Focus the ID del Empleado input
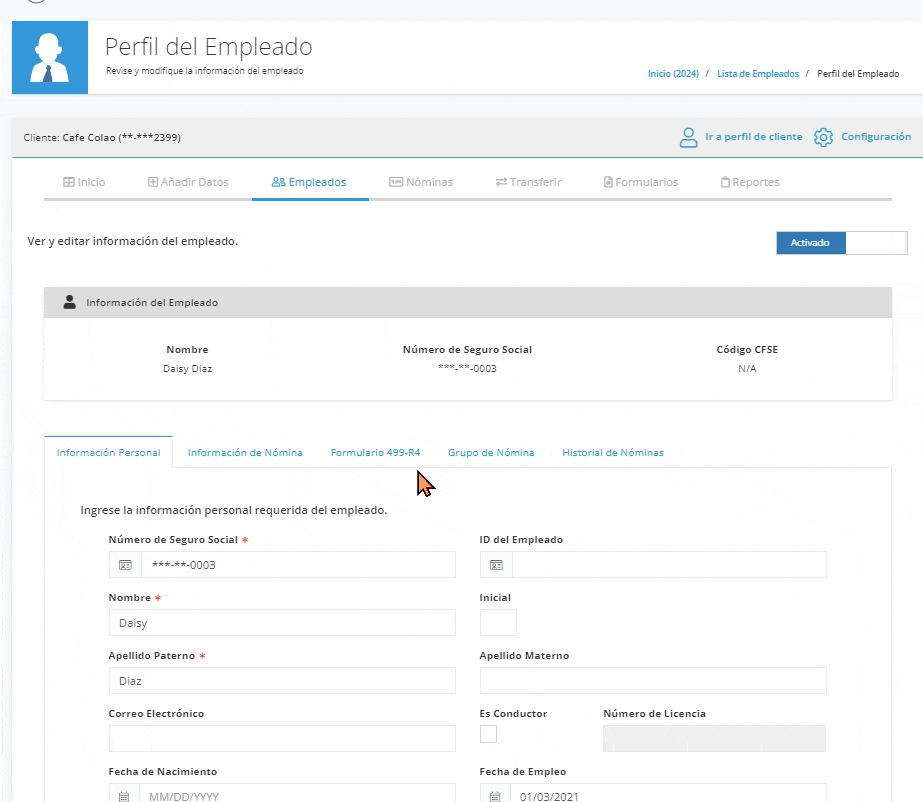Viewport: 923px width, 802px height. click(x=669, y=565)
